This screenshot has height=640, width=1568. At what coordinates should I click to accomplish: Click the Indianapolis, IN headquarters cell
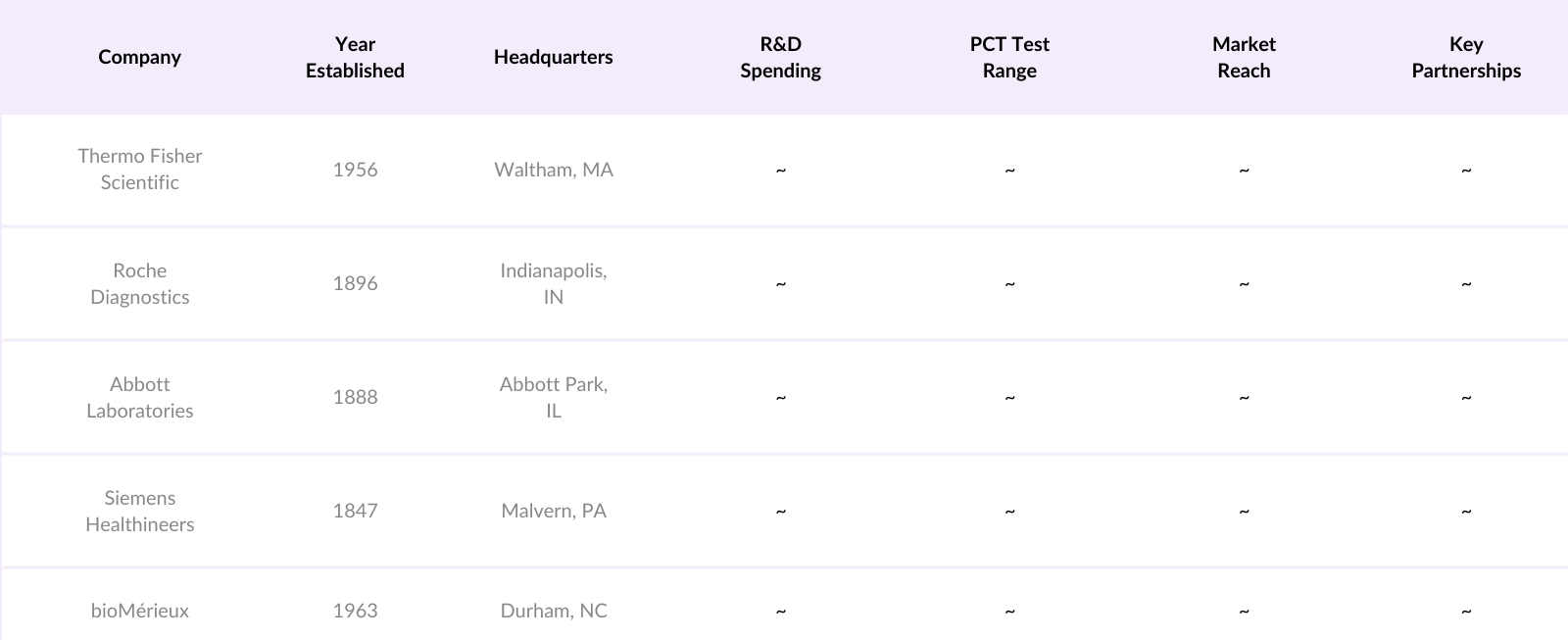point(553,283)
